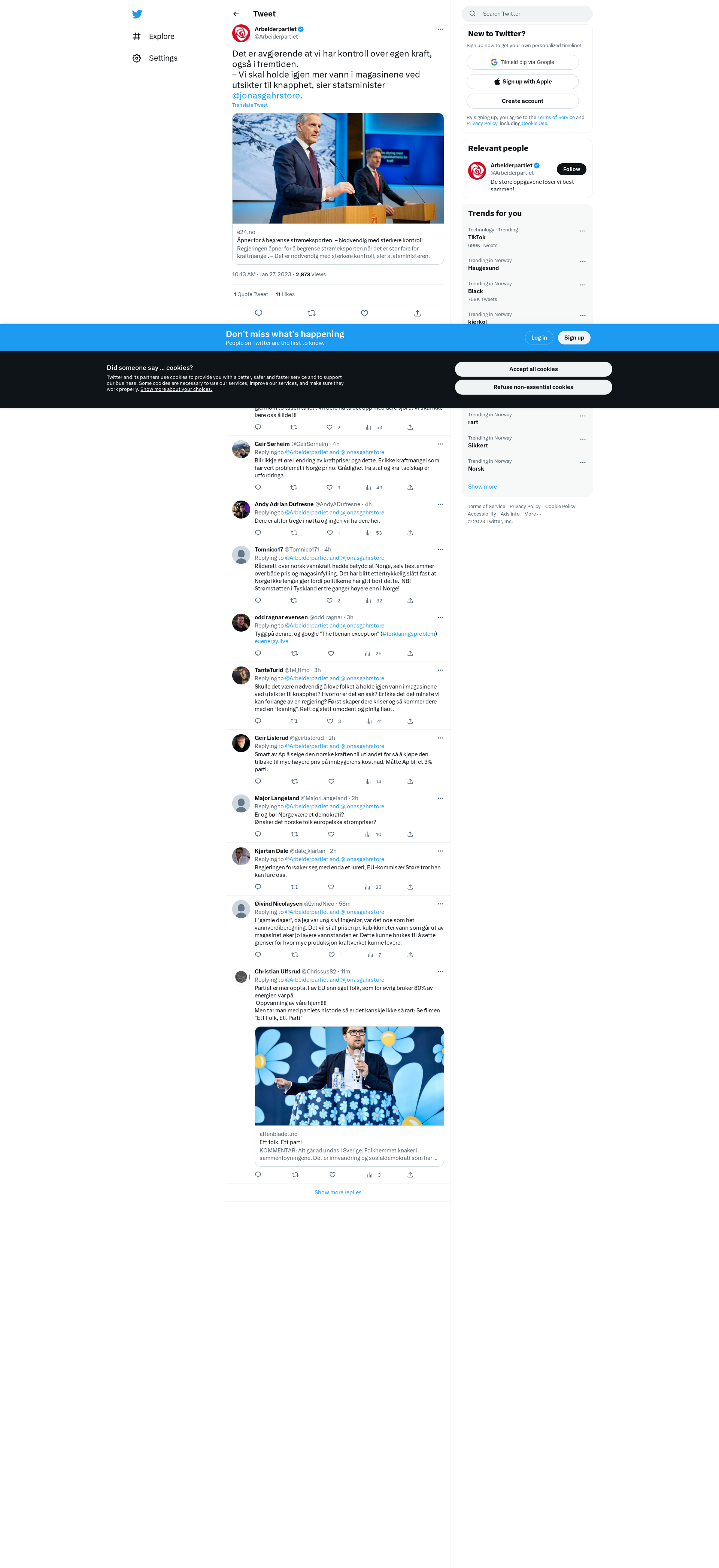Image resolution: width=719 pixels, height=1568 pixels.
Task: Open the e24.no article image
Action: (338, 168)
